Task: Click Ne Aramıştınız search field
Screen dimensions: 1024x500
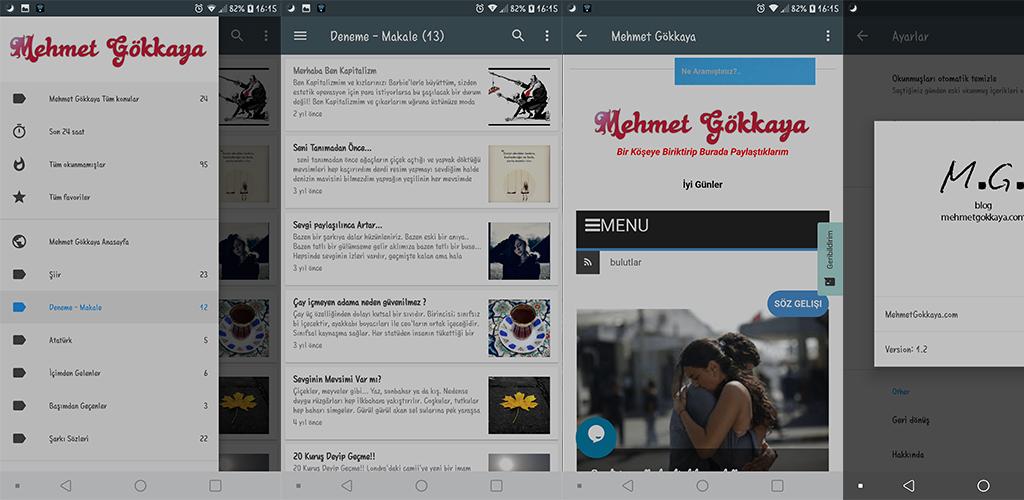Action: click(x=744, y=71)
